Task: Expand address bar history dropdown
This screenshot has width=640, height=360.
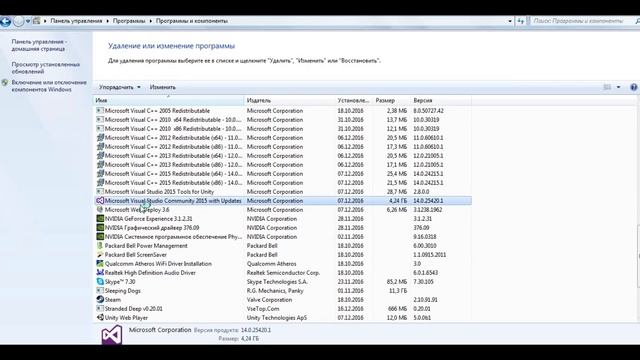Action: pyautogui.click(x=510, y=21)
